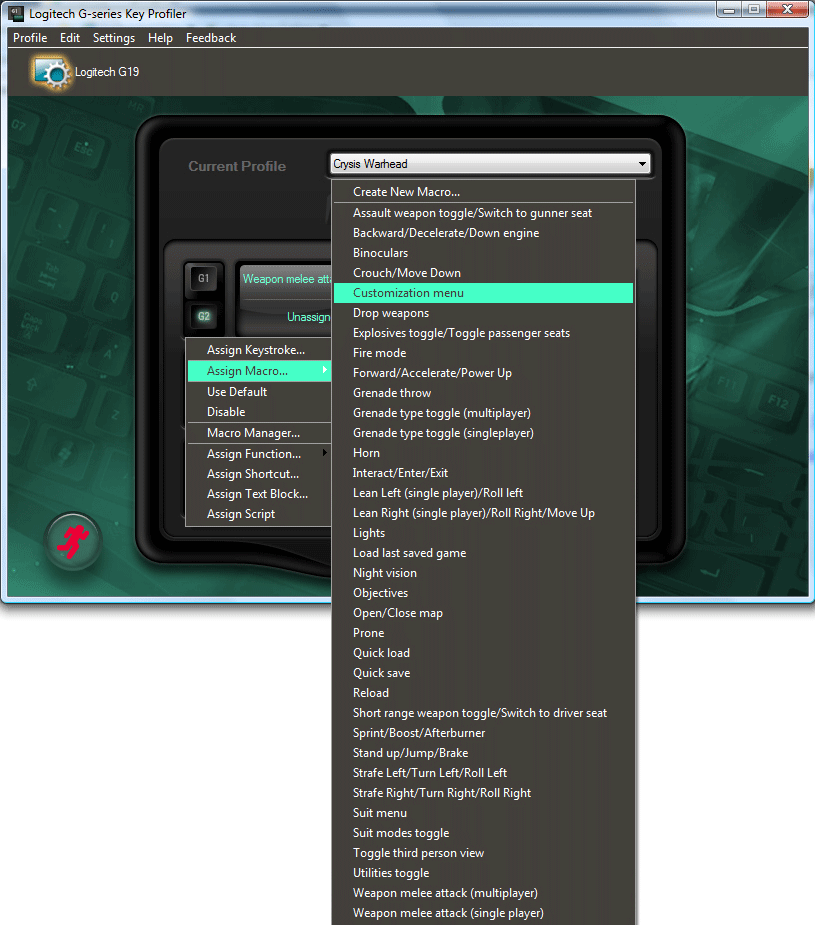Screen dimensions: 815x925
Task: Open the Feedback menu
Action: (211, 38)
